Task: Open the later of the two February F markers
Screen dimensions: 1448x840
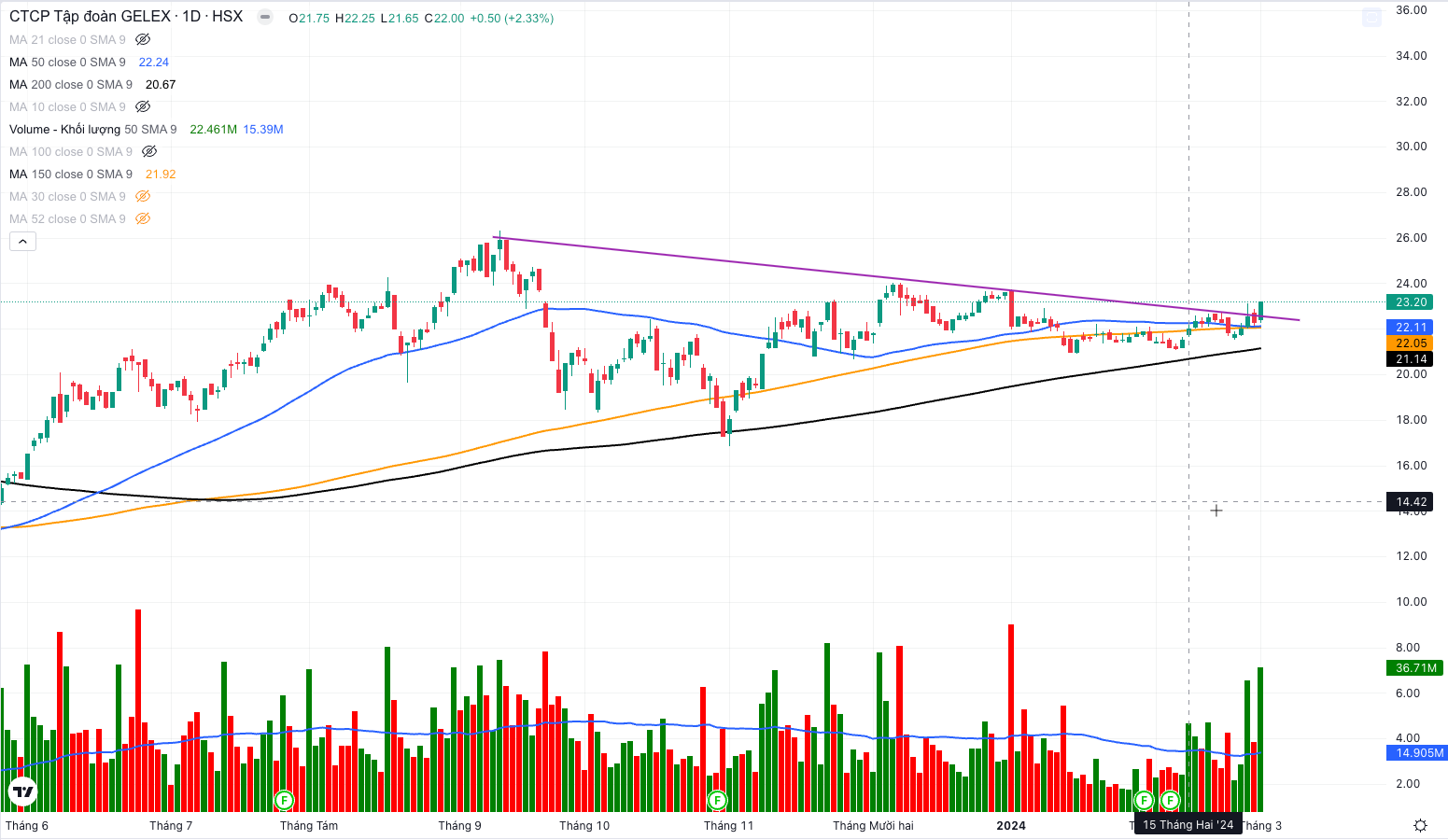Action: point(1170,800)
